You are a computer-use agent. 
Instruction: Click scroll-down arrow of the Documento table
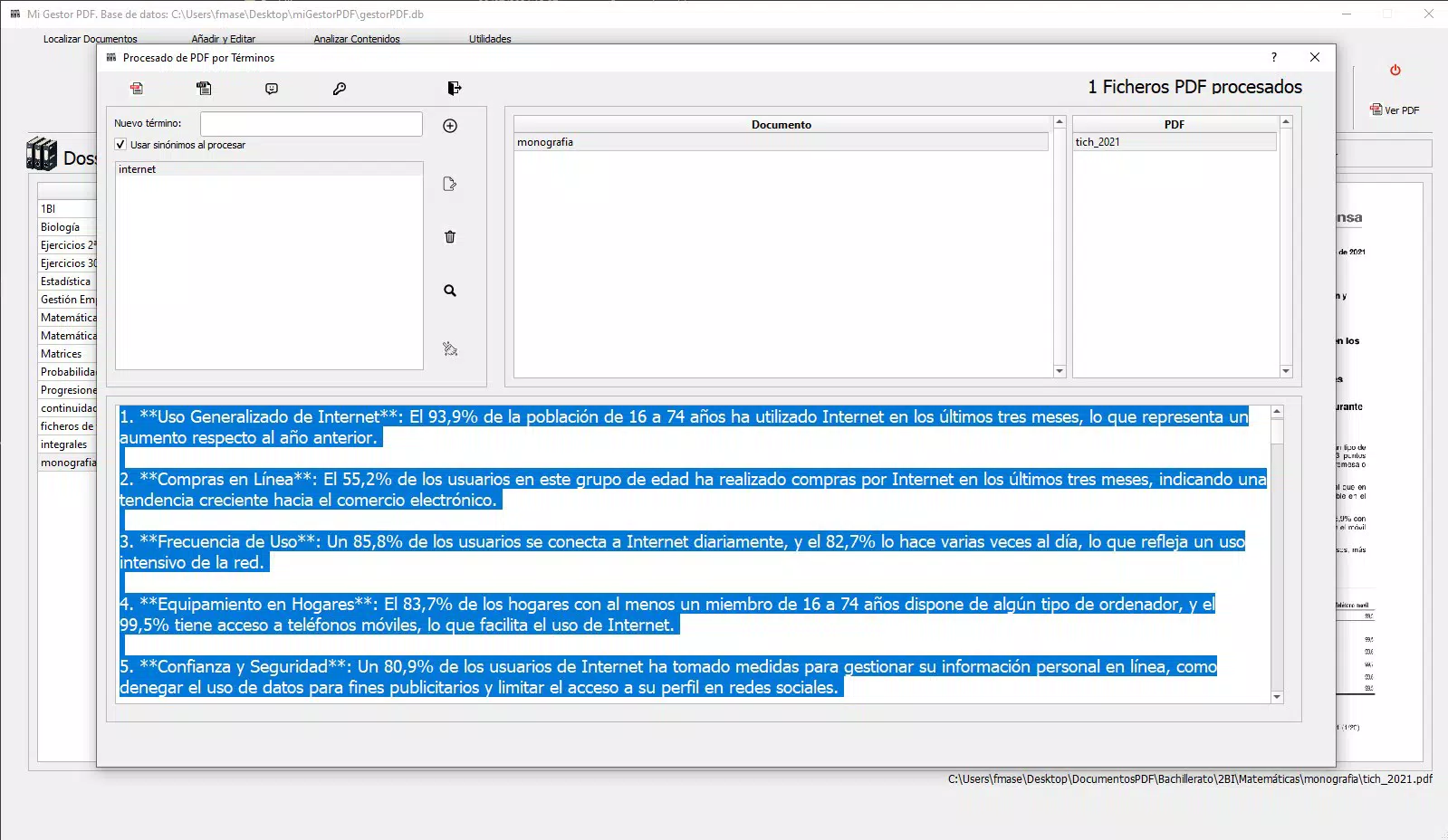1060,371
